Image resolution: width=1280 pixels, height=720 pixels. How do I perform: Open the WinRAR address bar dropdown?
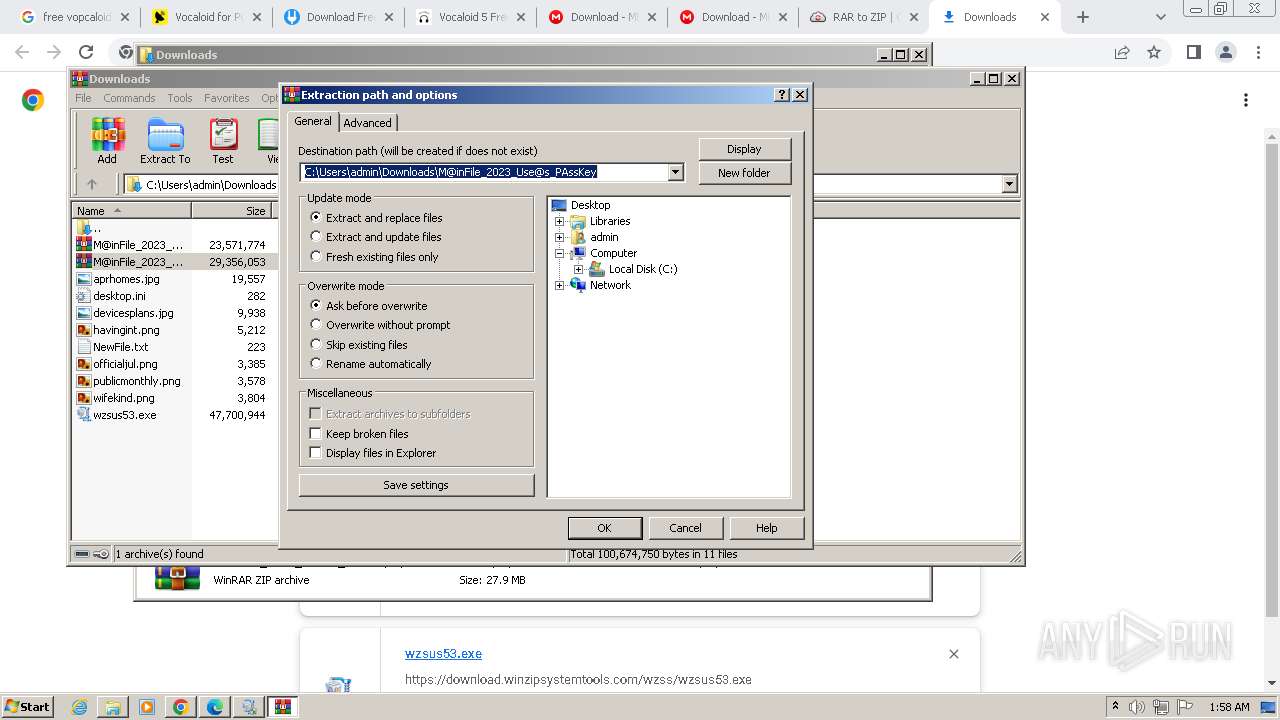click(1009, 184)
